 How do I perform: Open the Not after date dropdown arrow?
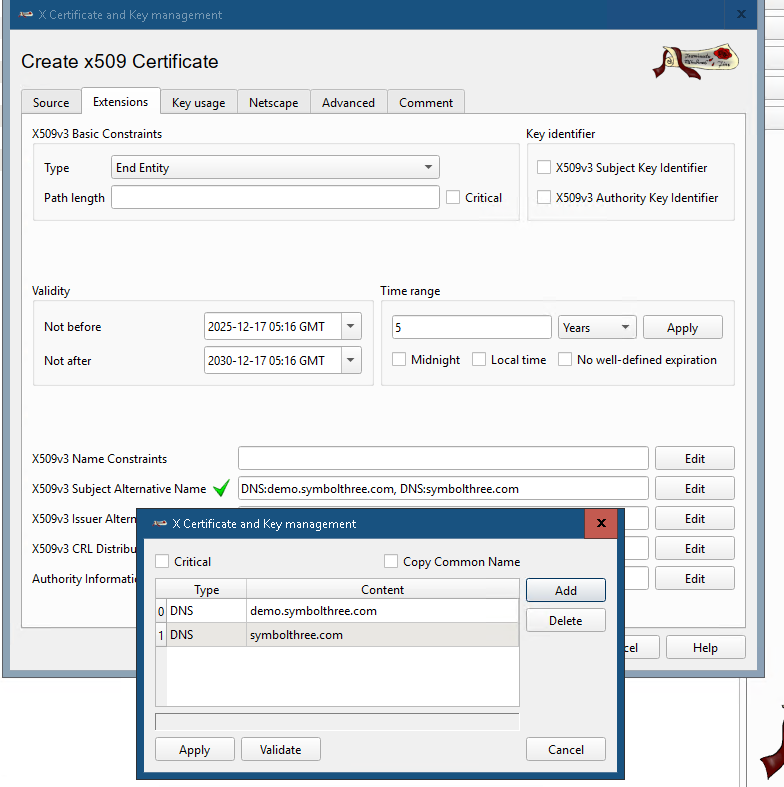click(x=351, y=360)
